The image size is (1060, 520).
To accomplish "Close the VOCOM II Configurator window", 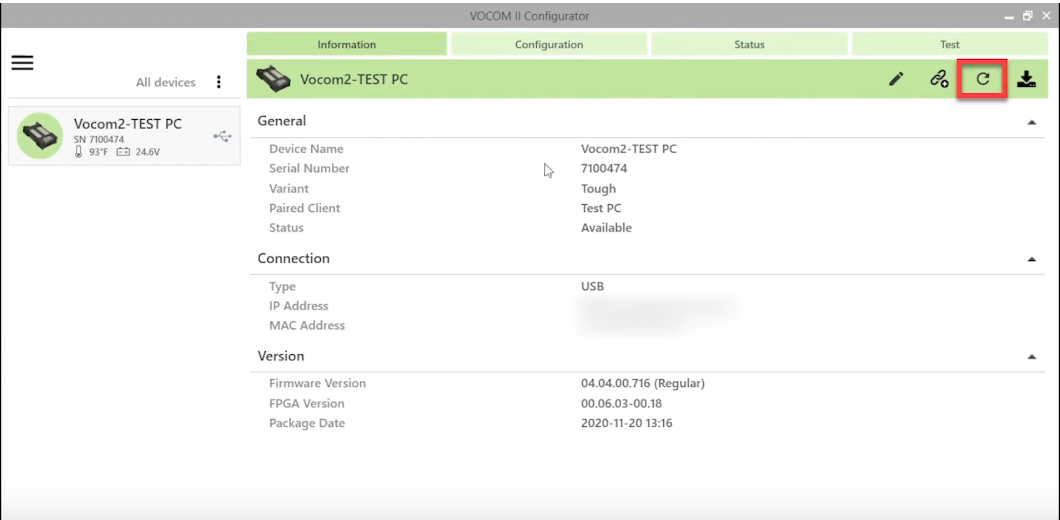I will tap(1046, 16).
